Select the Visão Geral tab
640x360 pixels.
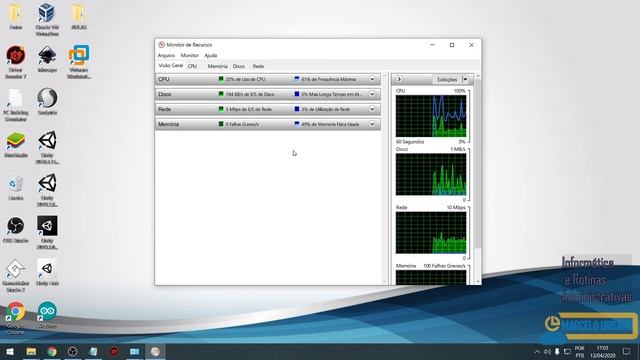(171, 66)
